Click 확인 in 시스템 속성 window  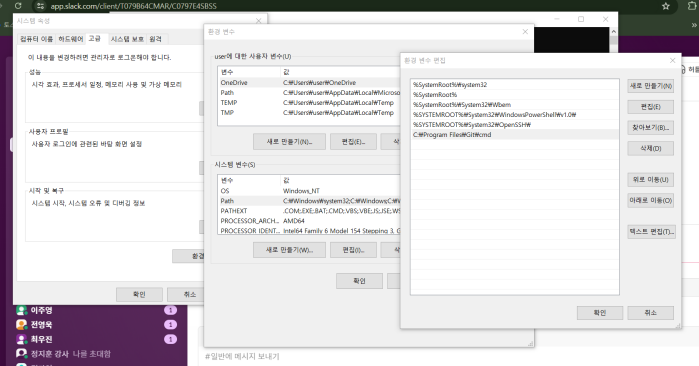pos(139,294)
